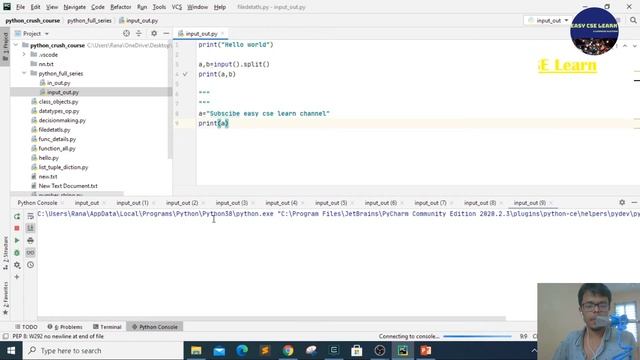
Task: Toggle the Show Variables glasses icon
Action: tap(30, 253)
